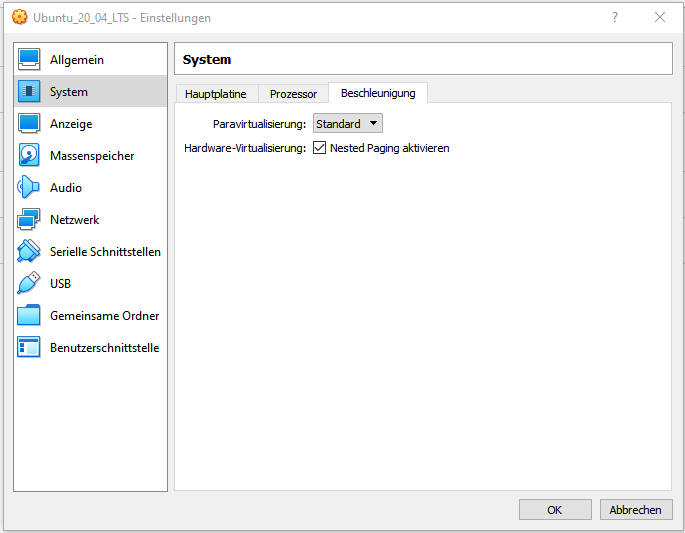Click the Netzwerk computers icon
The image size is (685, 533).
(29, 219)
